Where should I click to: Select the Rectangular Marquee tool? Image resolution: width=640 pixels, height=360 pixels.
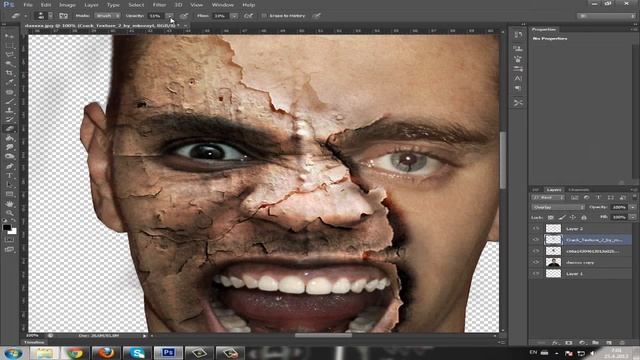pos(9,45)
